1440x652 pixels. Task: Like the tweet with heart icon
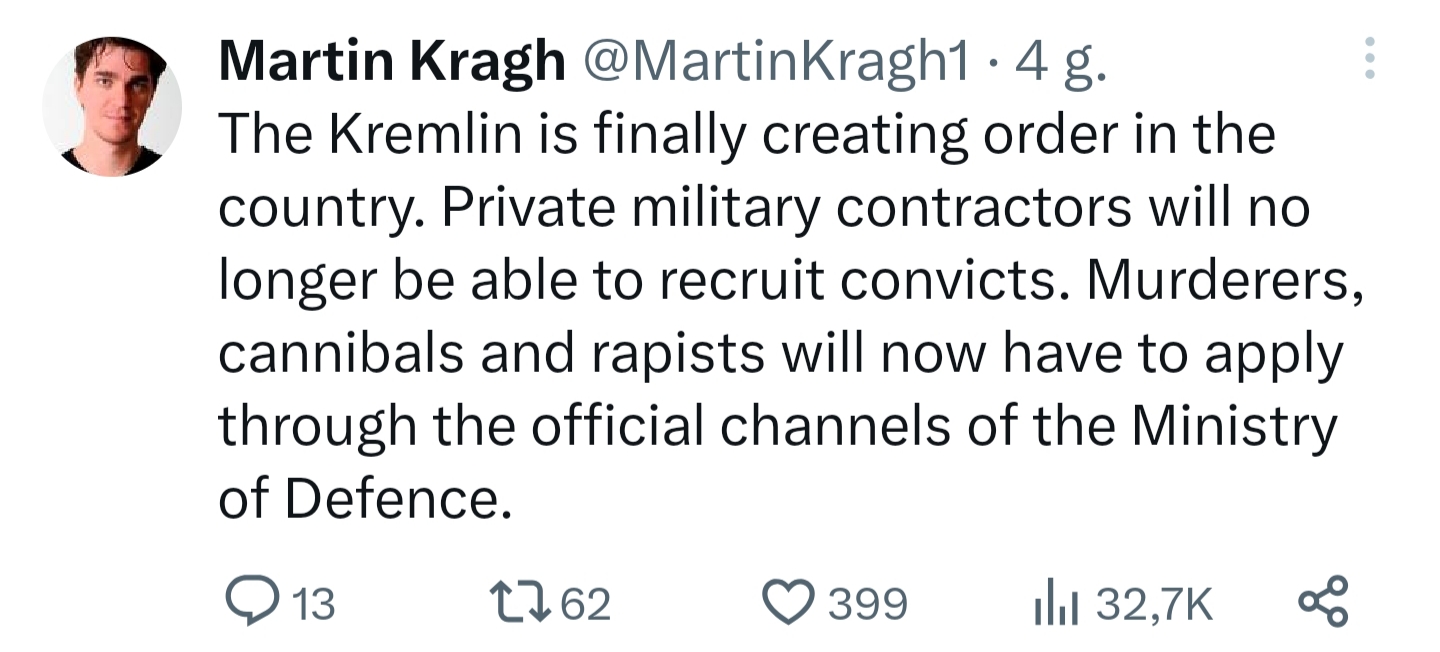791,603
